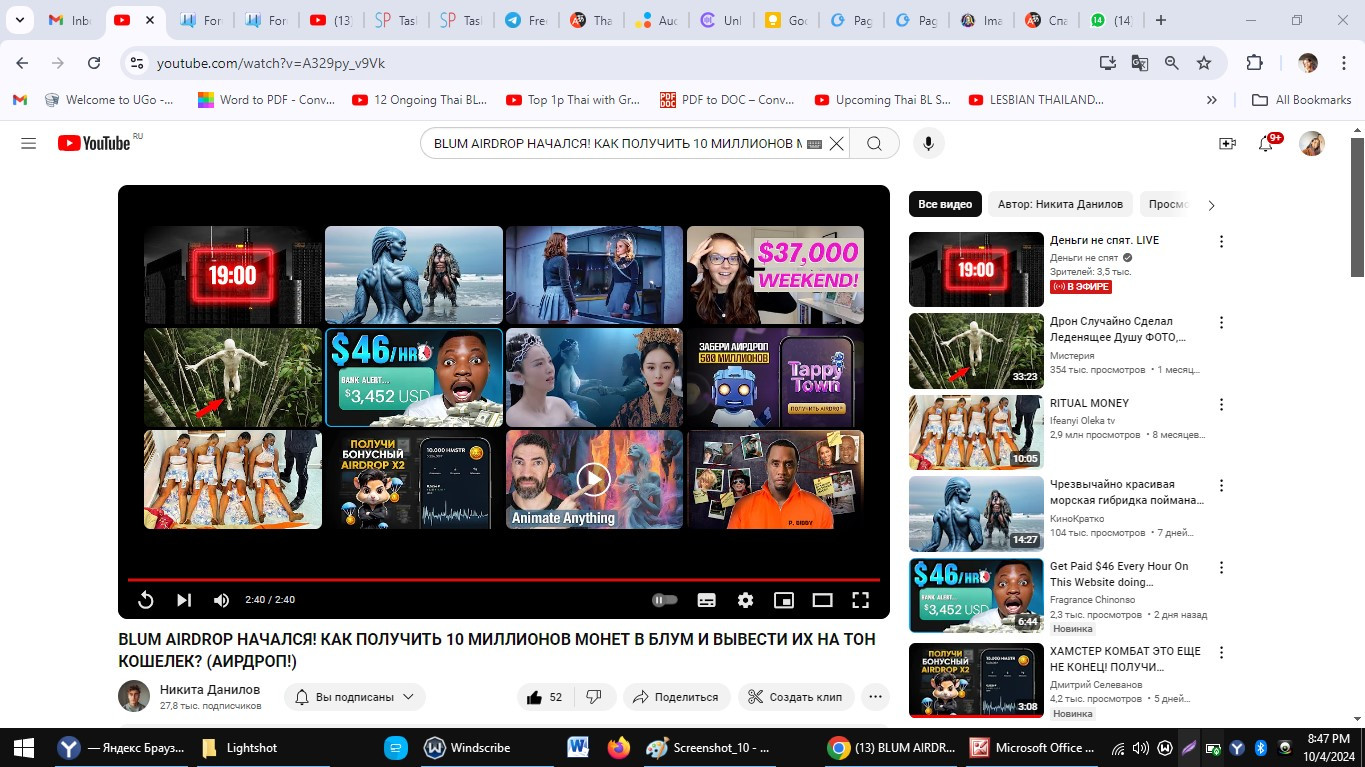Screen dimensions: 1365x767
Task: Expand the Вы подписаны subscription dropdown
Action: tap(355, 697)
